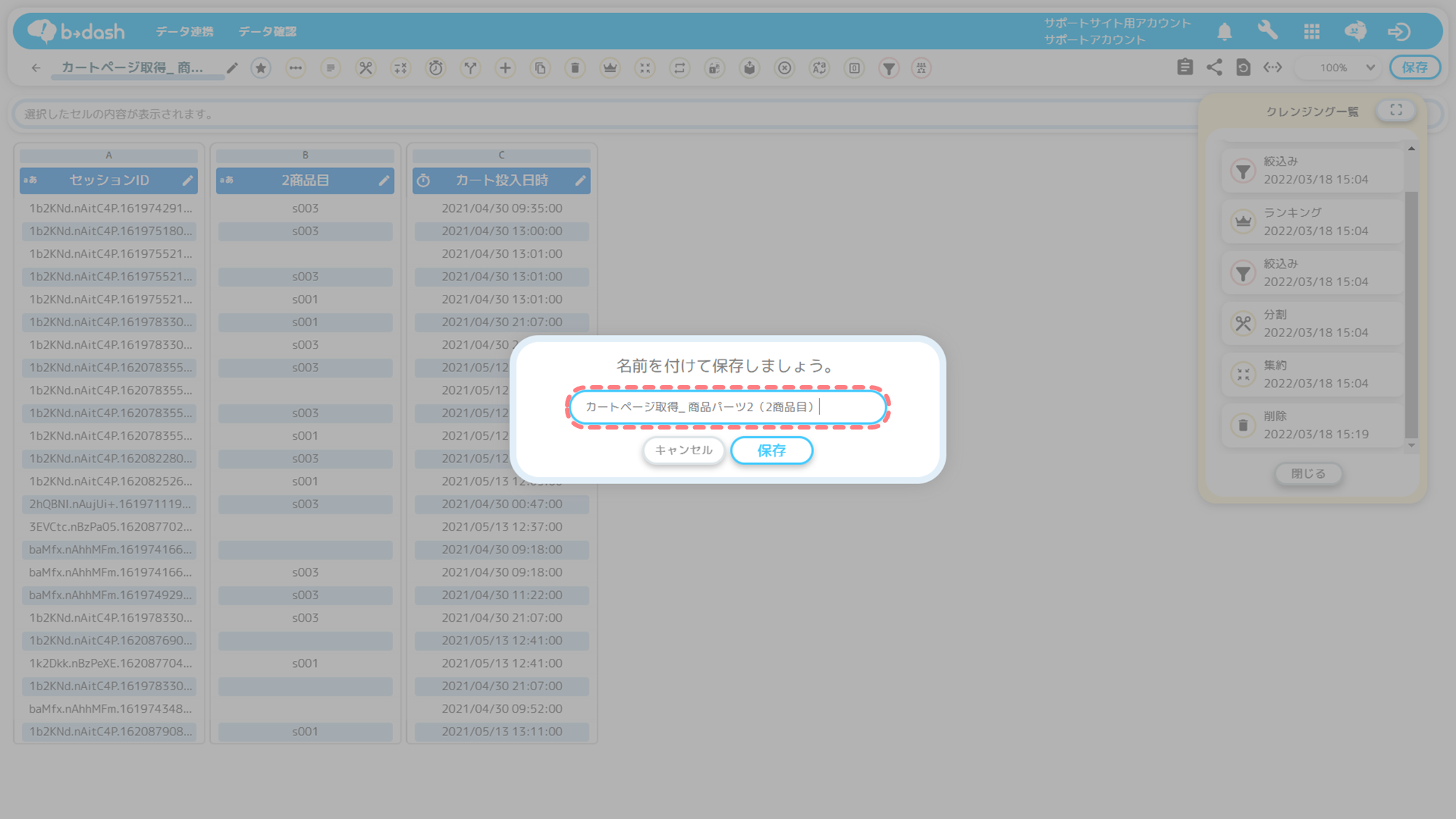This screenshot has width=1456, height=819.
Task: Click the text lines toolbar icon
Action: pos(331,68)
